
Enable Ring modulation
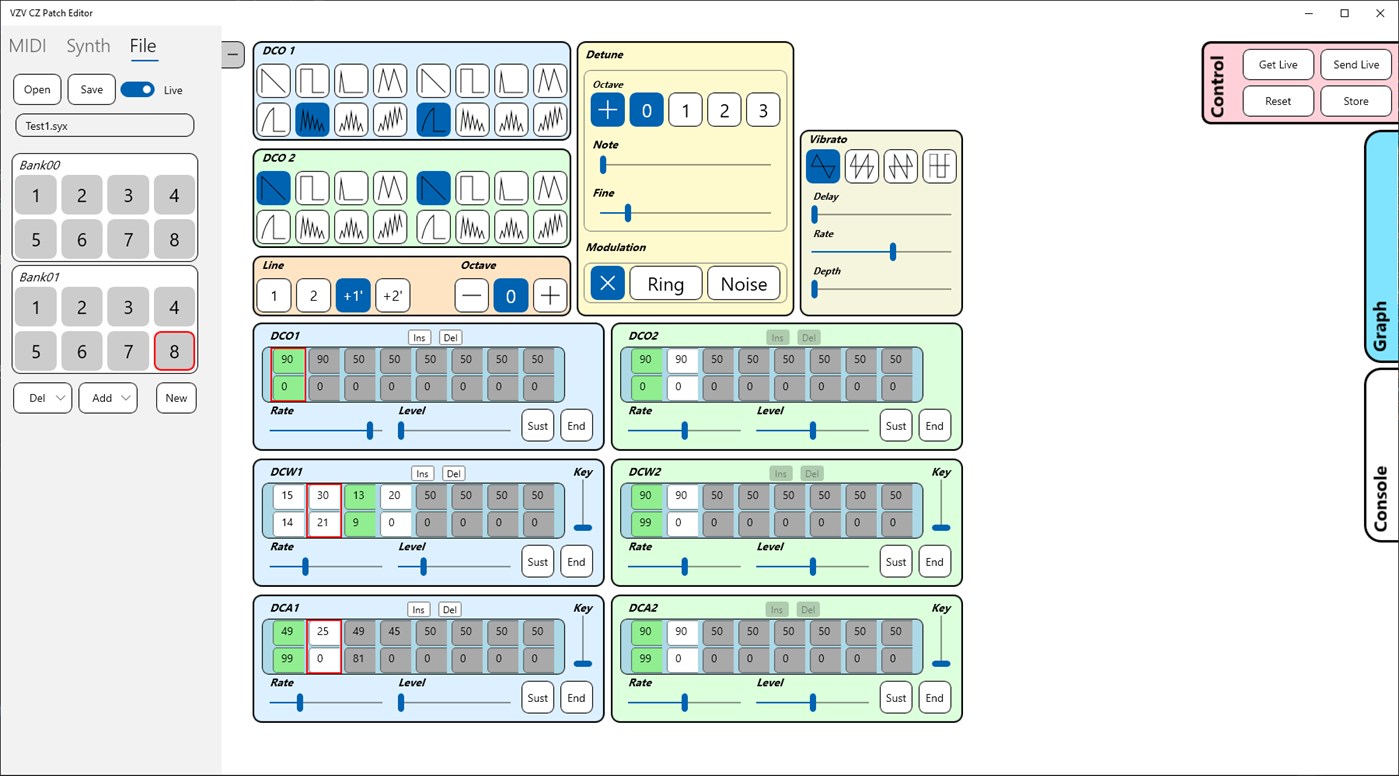(665, 283)
